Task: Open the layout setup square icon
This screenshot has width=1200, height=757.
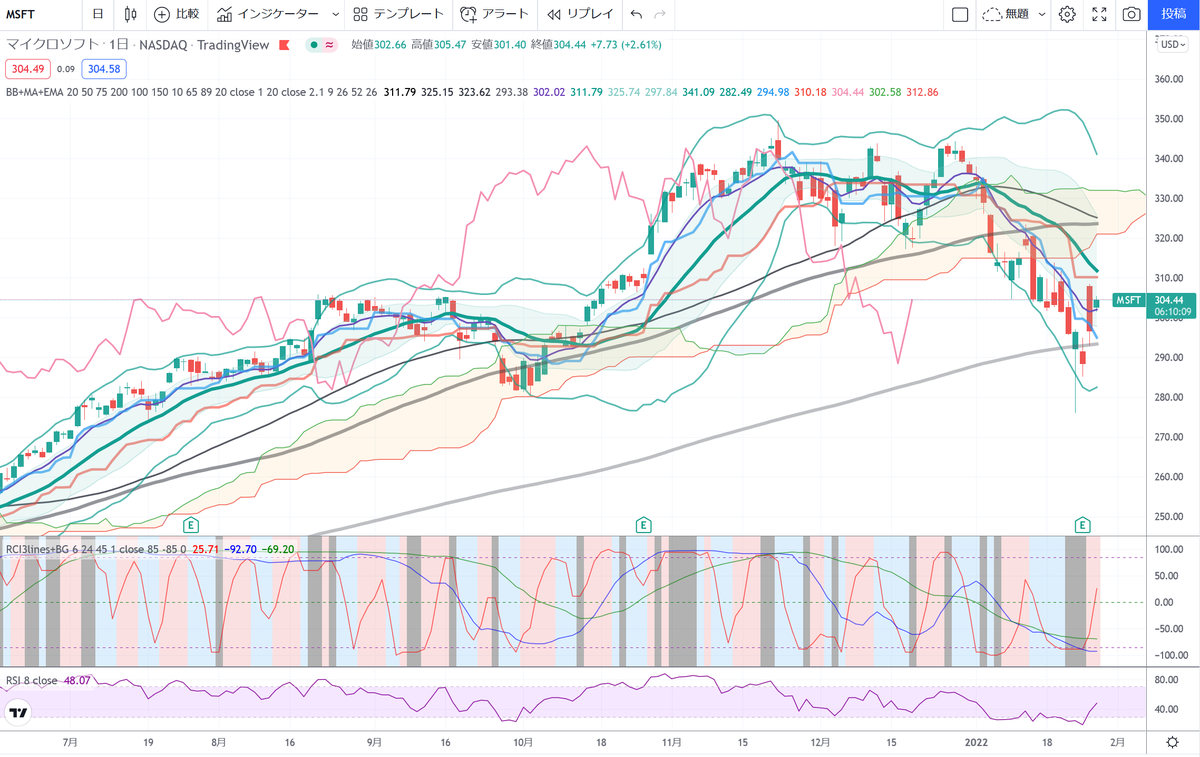Action: tap(959, 14)
